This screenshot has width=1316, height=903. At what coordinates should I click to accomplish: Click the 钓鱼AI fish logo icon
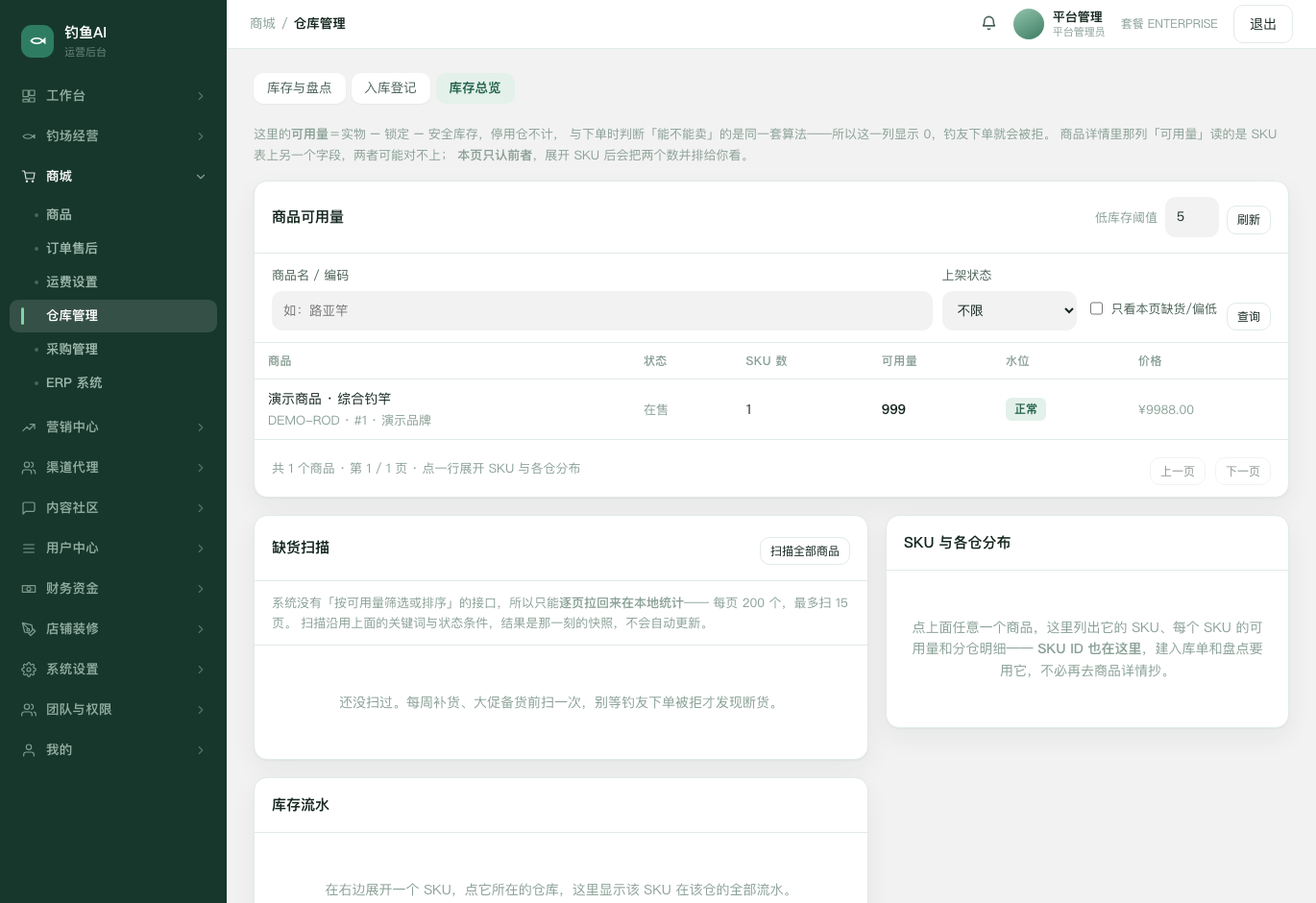pyautogui.click(x=37, y=40)
